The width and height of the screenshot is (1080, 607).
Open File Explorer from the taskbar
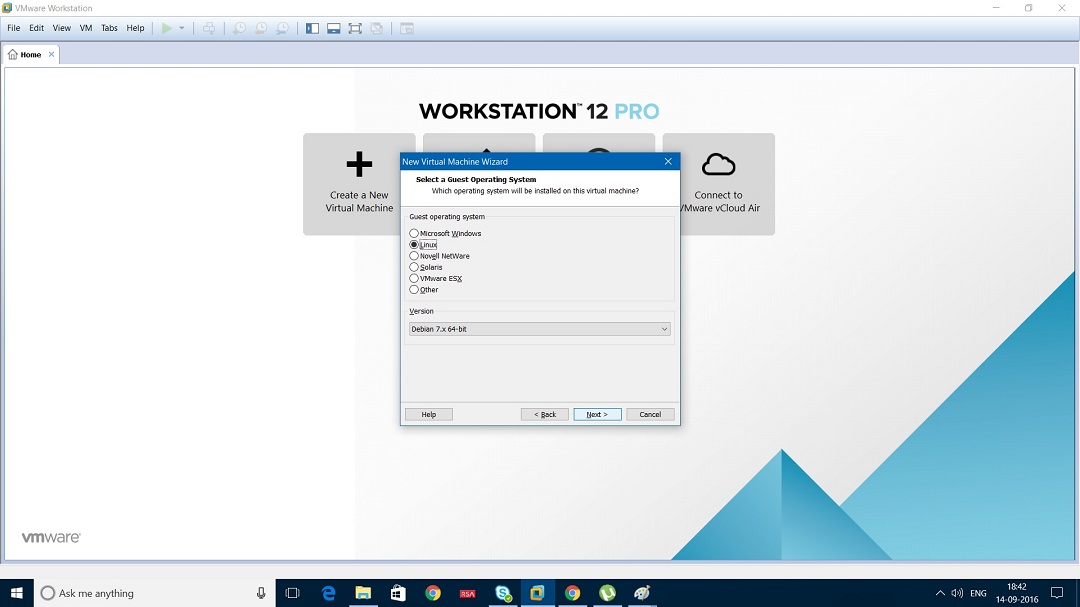[x=363, y=593]
